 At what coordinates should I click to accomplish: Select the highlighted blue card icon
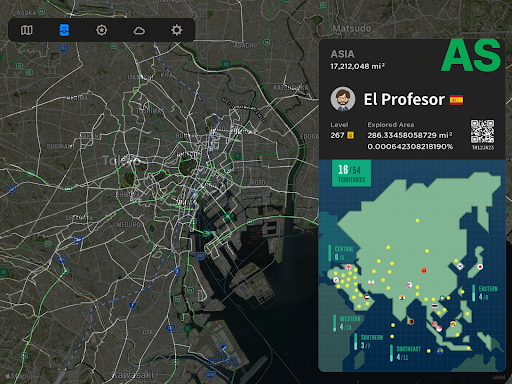64,30
